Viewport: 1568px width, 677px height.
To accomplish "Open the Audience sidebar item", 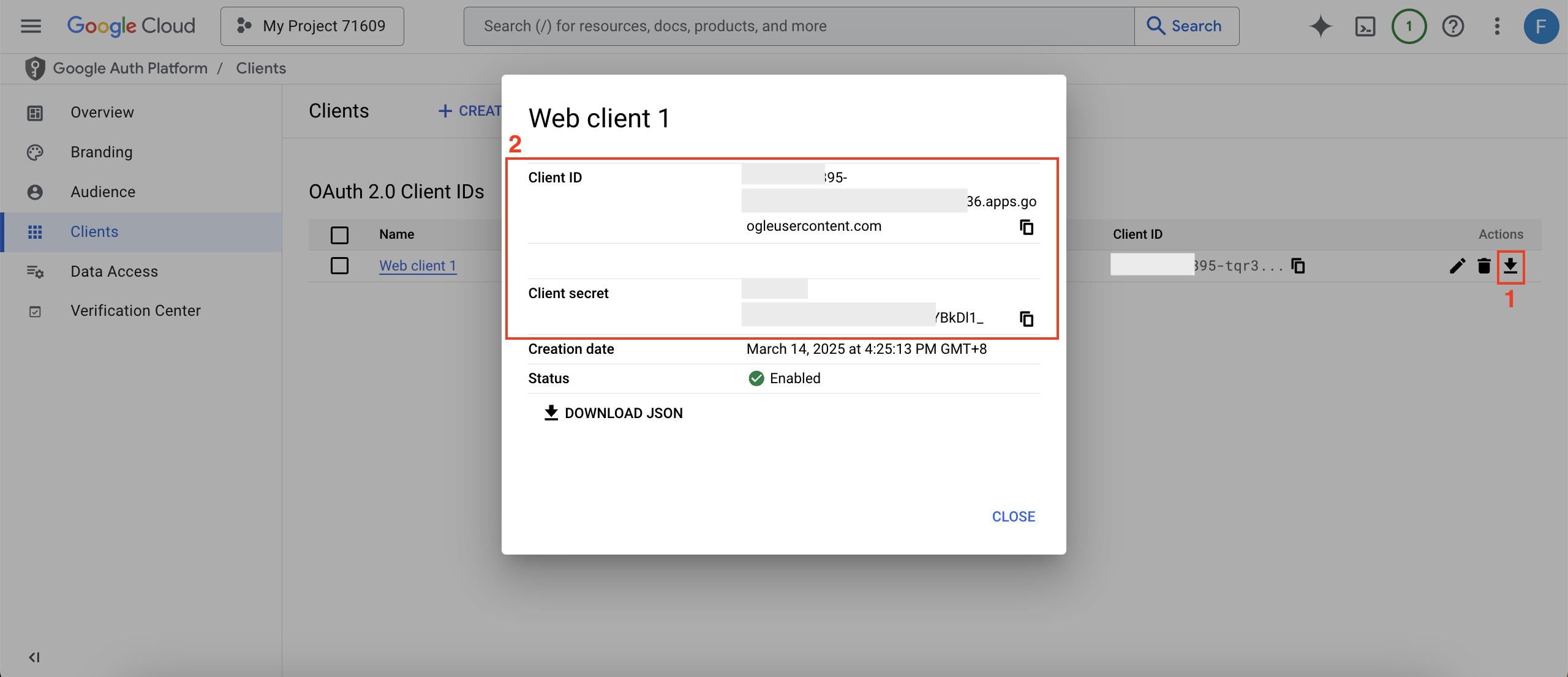I will coord(141,192).
